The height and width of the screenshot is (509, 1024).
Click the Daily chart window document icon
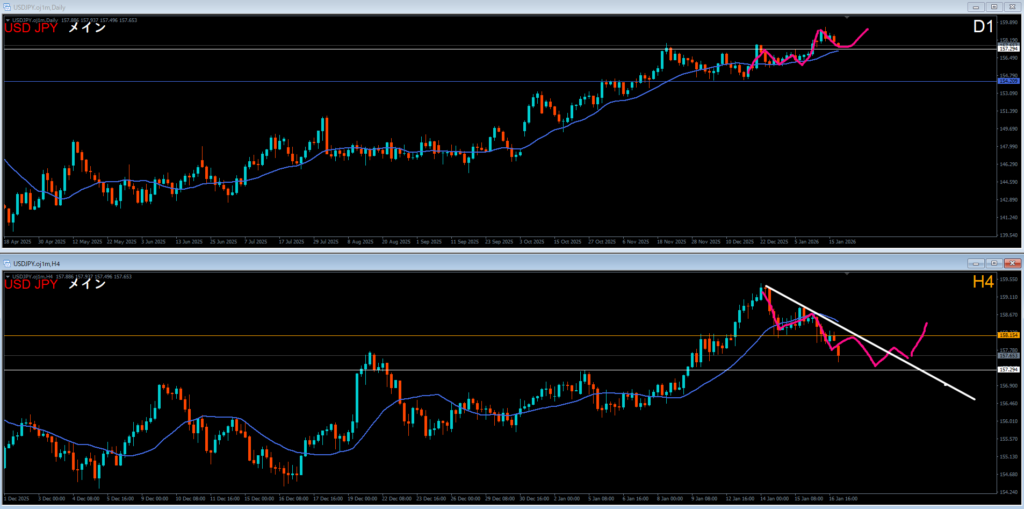click(x=9, y=6)
